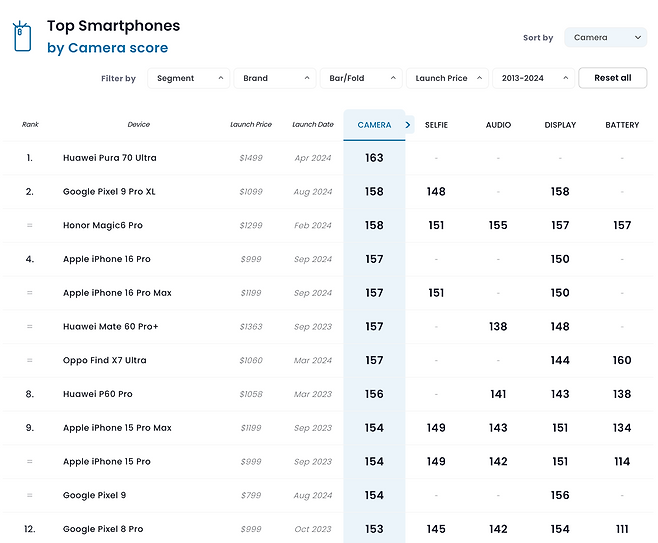658x543 pixels.
Task: Click the Google Pixel 8 Pro row
Action: (x=328, y=529)
